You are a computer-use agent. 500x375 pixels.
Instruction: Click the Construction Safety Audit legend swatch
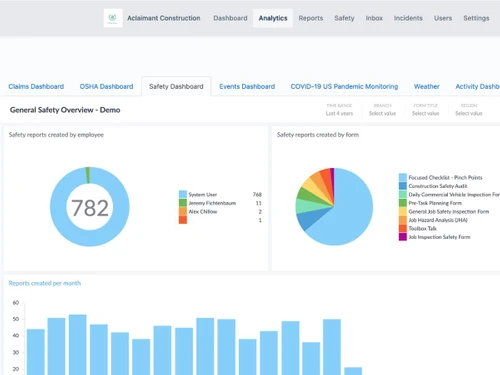coord(403,186)
